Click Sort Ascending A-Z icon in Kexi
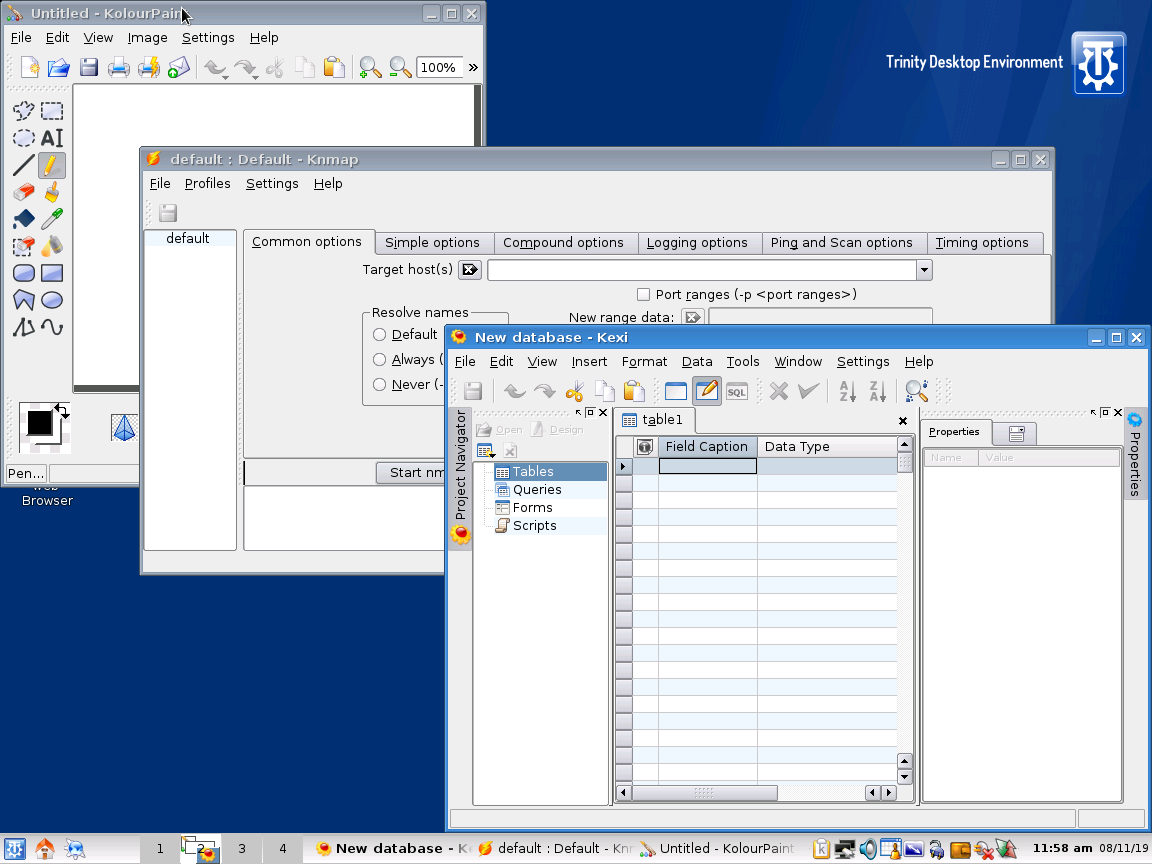The height and width of the screenshot is (864, 1152). 847,391
